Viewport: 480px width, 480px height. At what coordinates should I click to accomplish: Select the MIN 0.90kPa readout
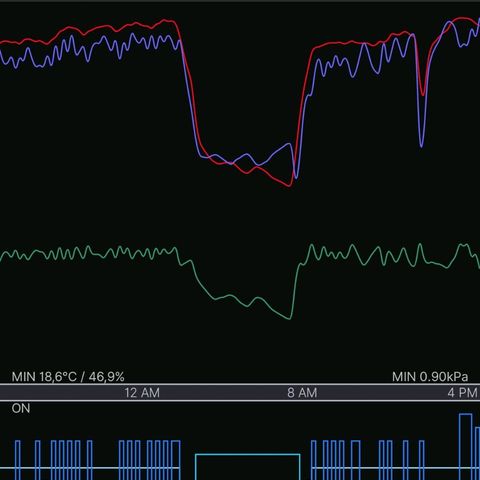coord(430,377)
